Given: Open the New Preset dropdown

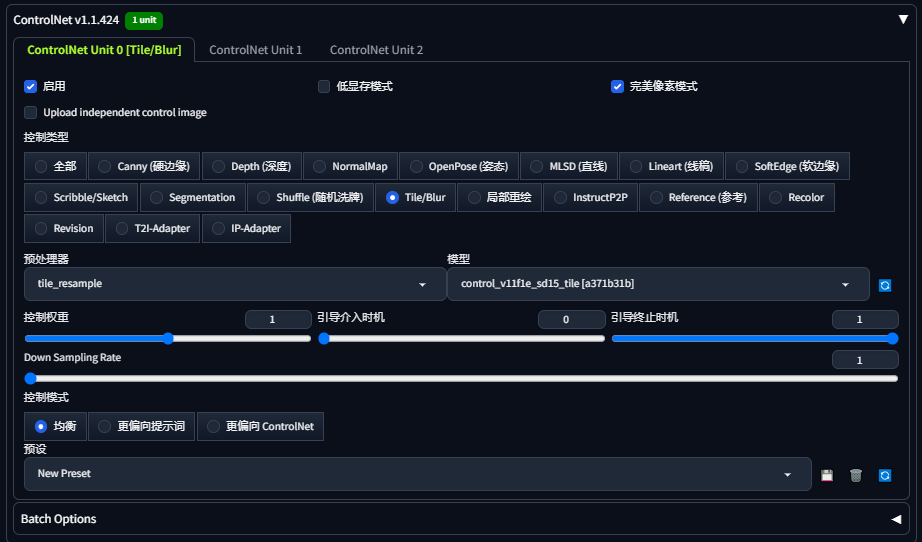Looking at the screenshot, I should (417, 474).
